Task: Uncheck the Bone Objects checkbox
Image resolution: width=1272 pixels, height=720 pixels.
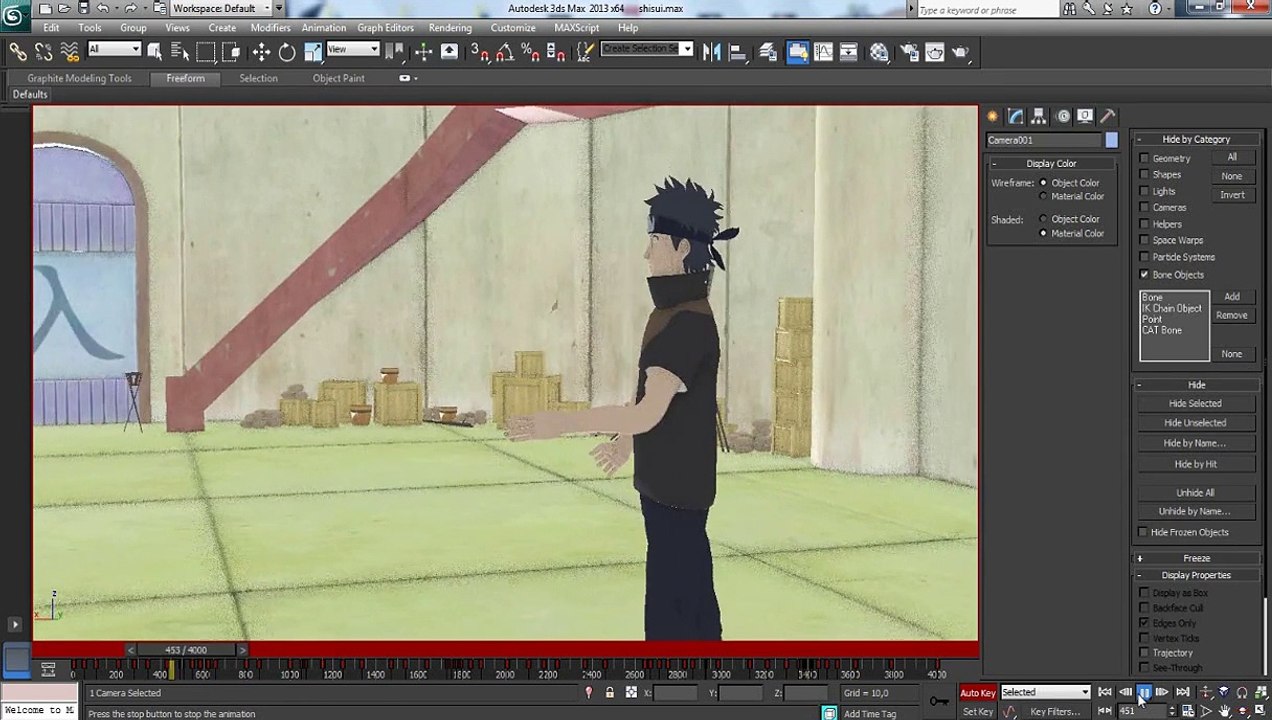Action: click(x=1144, y=274)
